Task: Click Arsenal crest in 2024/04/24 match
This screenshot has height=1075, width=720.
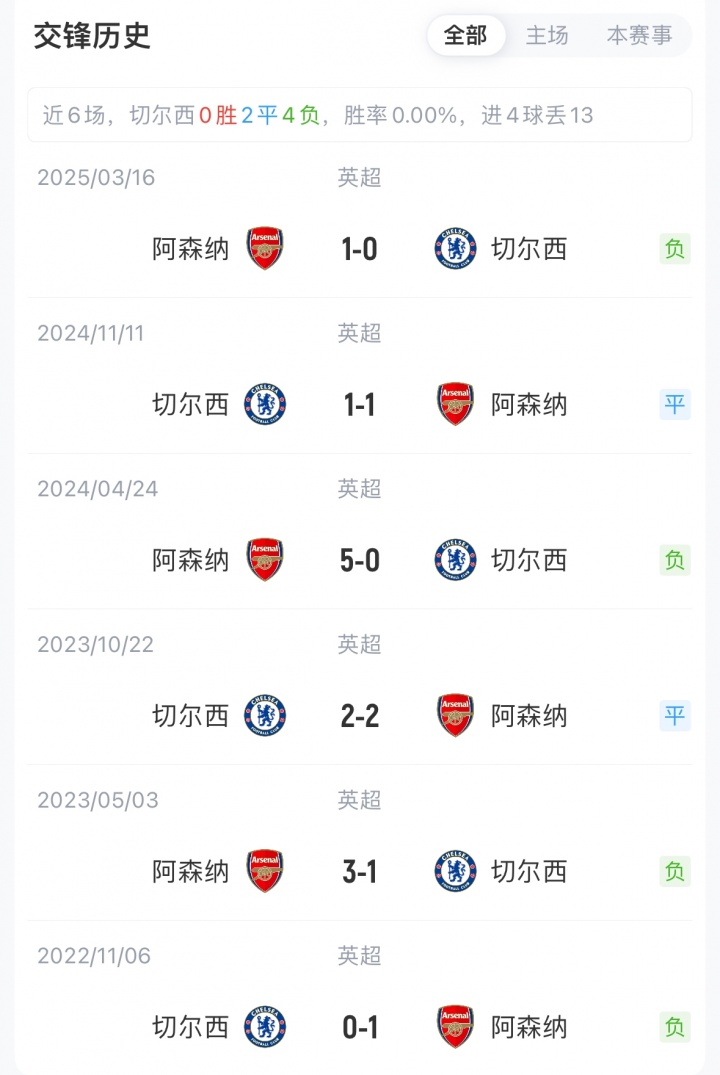Action: (265, 561)
